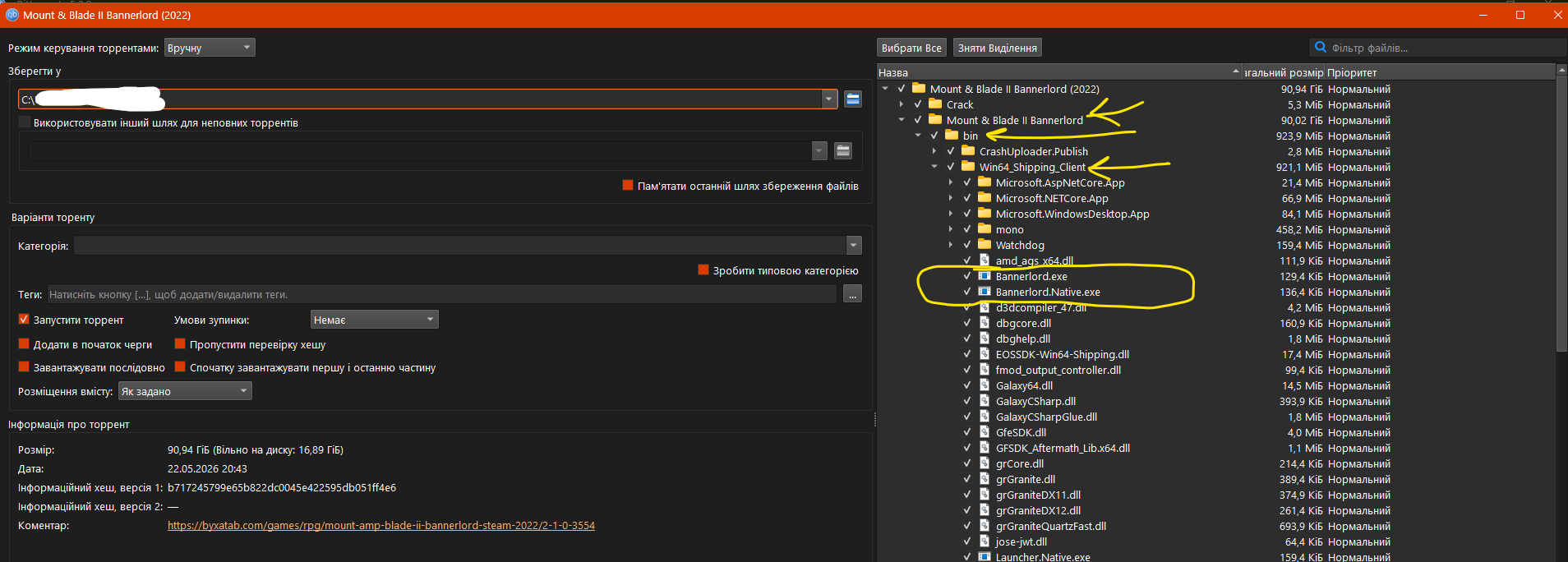The height and width of the screenshot is (562, 1568).
Task: Uncheck the Crack folder checkbox
Action: 918,104
